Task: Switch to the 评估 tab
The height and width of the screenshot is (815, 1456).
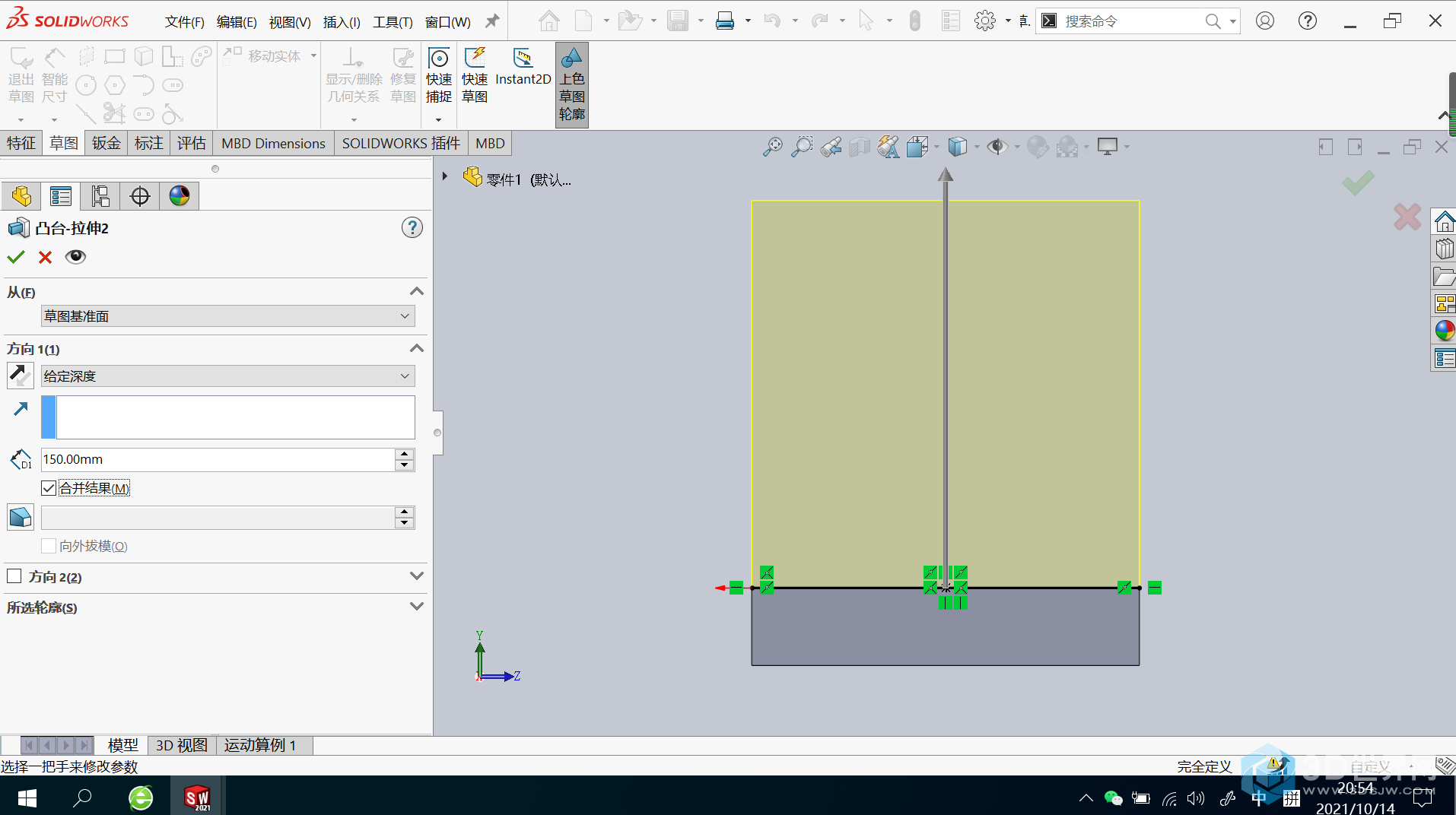Action: click(x=192, y=143)
